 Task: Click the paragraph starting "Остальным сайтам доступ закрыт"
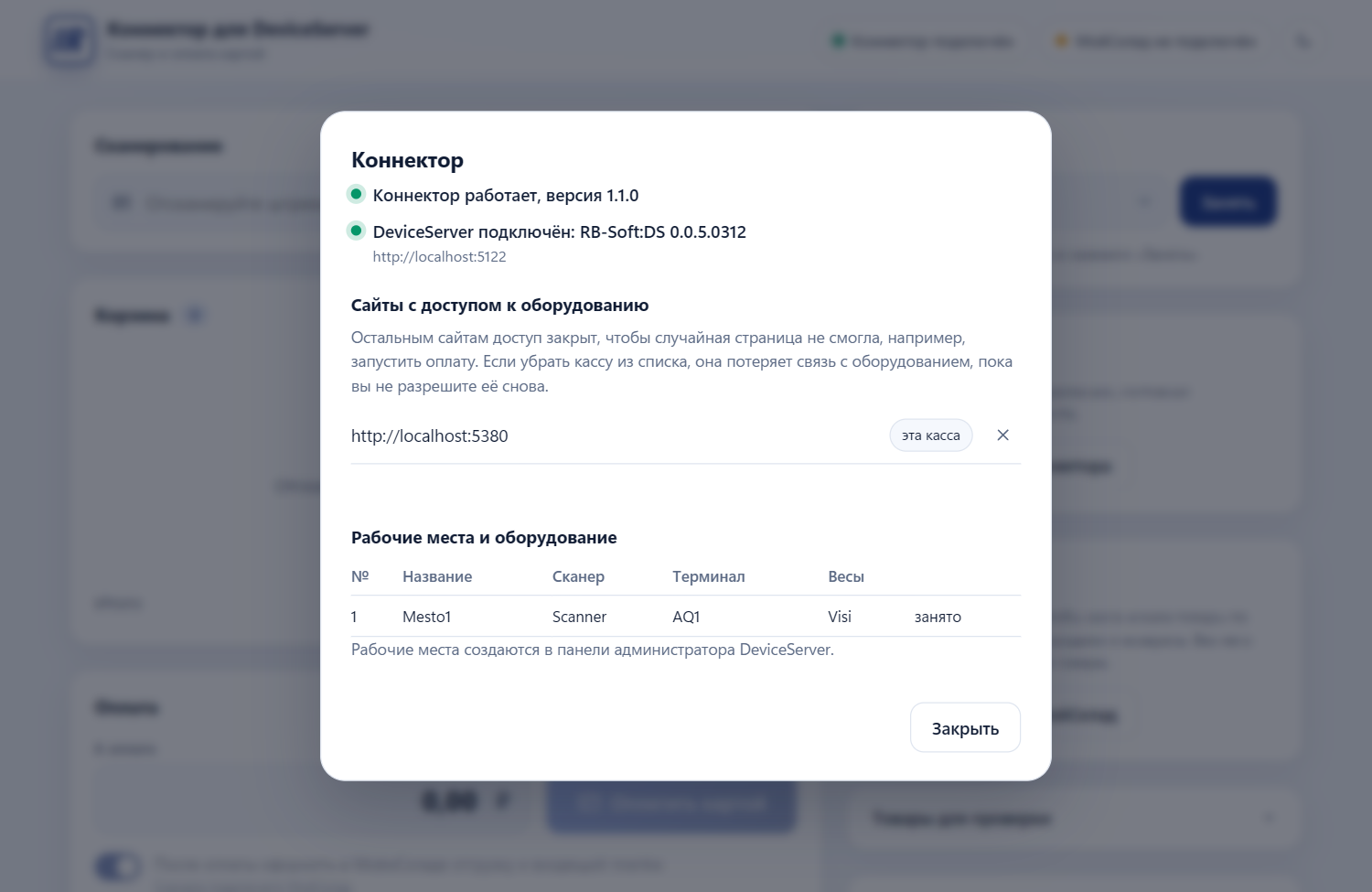682,362
